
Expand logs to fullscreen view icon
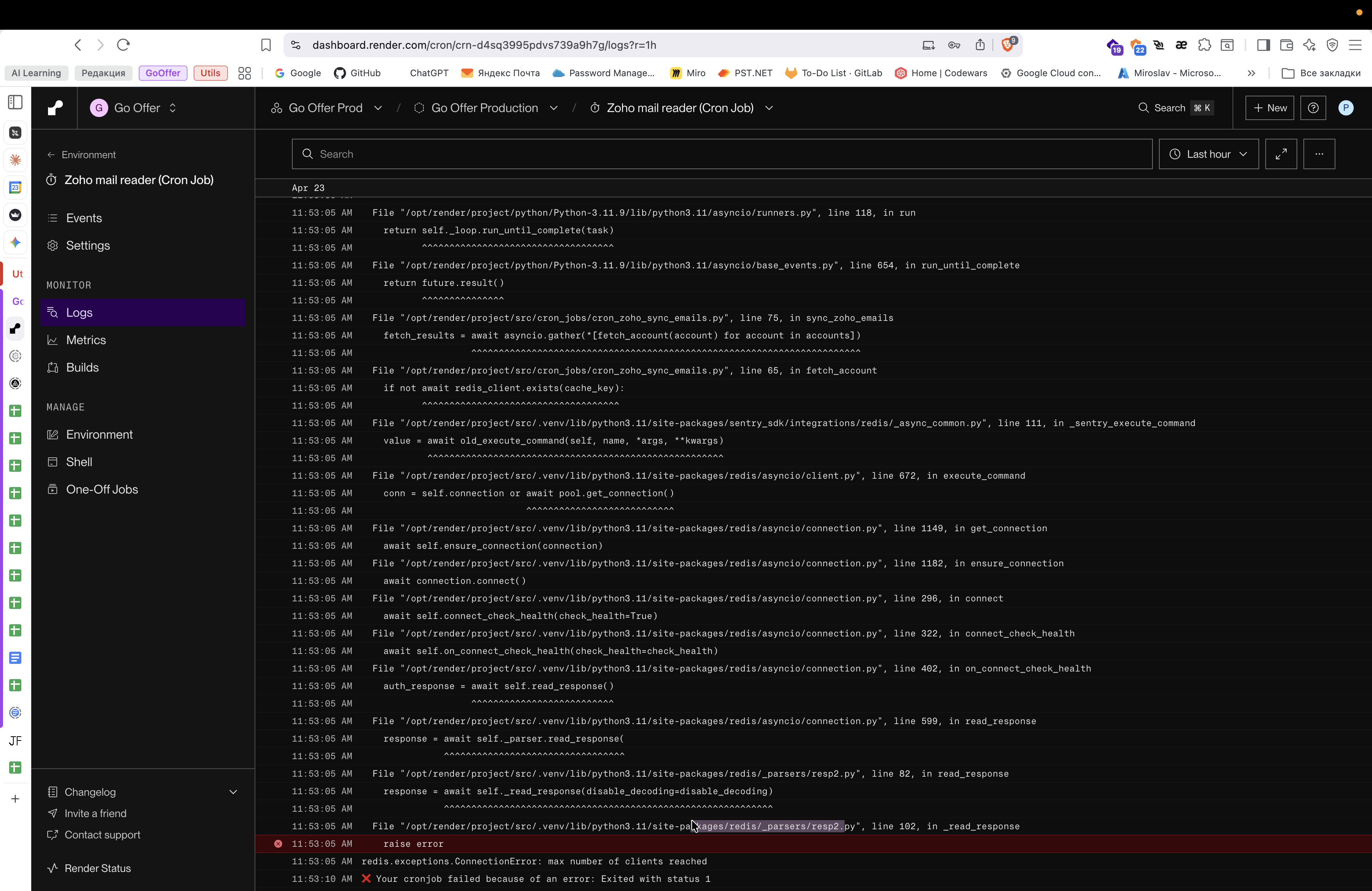[x=1280, y=154]
